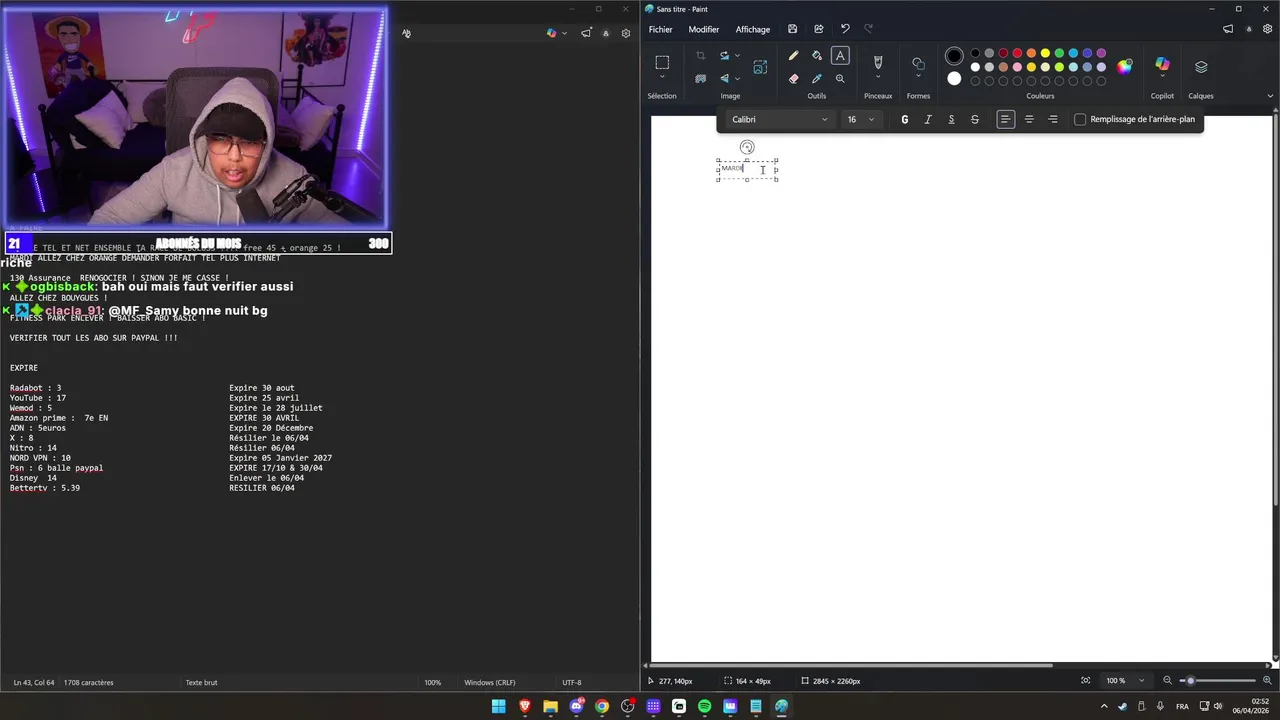Click 100% zoom in Notepad status bar
The width and height of the screenshot is (1280, 720).
pyautogui.click(x=432, y=683)
